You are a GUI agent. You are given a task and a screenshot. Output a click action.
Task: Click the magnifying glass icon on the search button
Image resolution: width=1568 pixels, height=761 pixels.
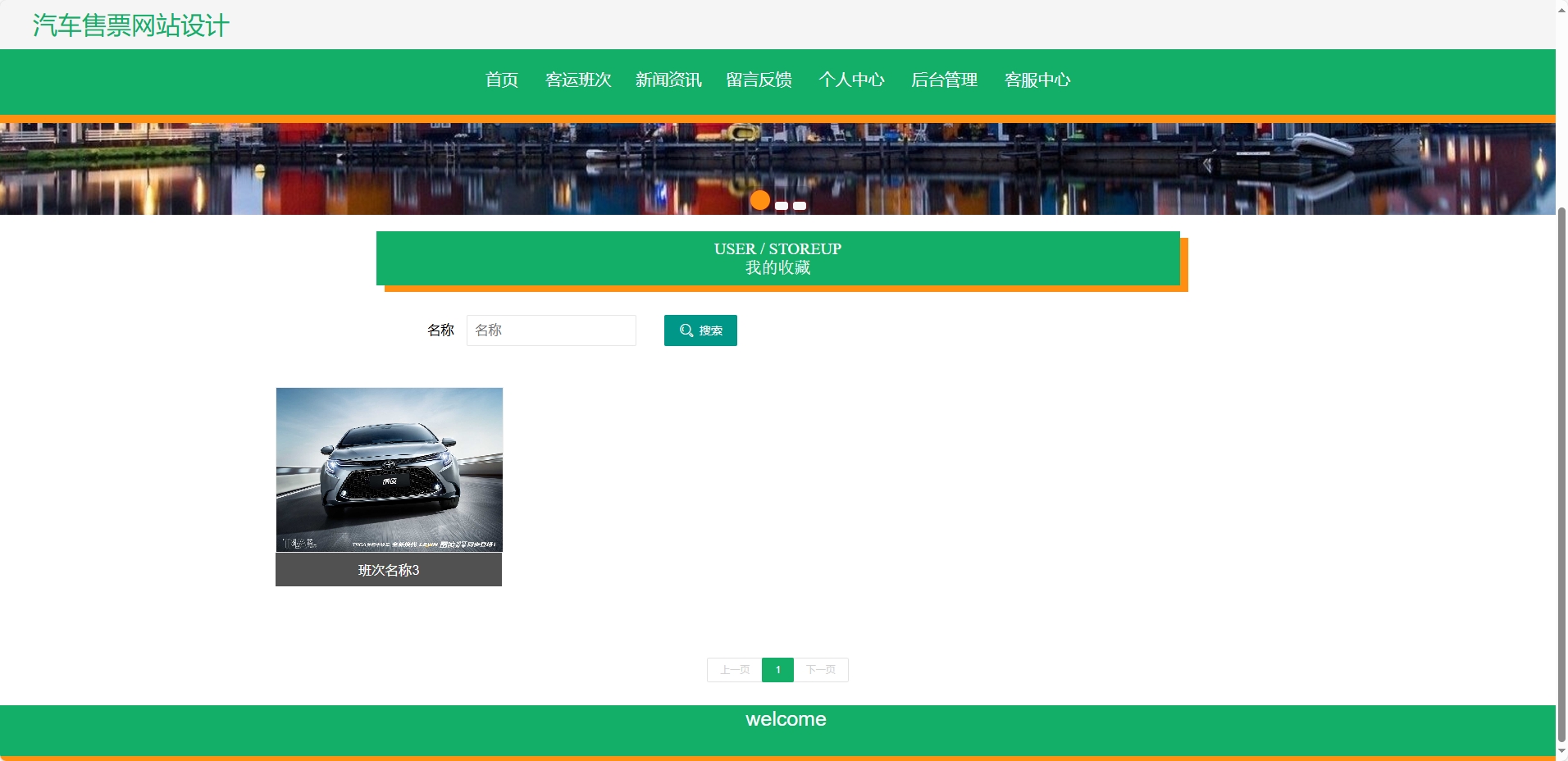687,330
